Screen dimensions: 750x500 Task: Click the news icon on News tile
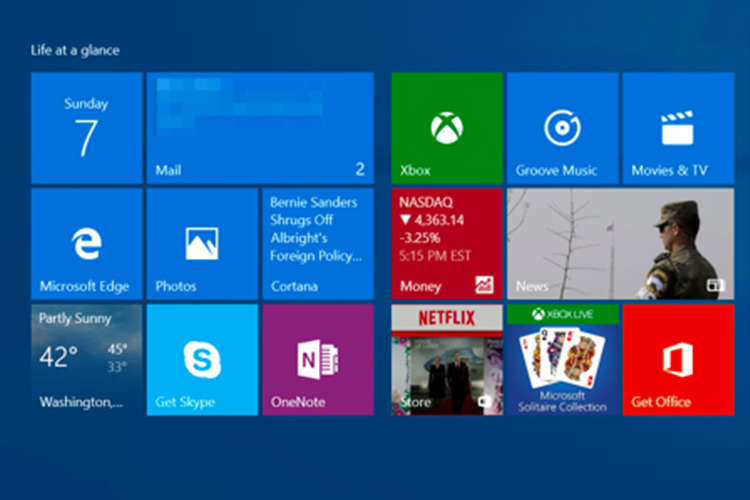[716, 286]
